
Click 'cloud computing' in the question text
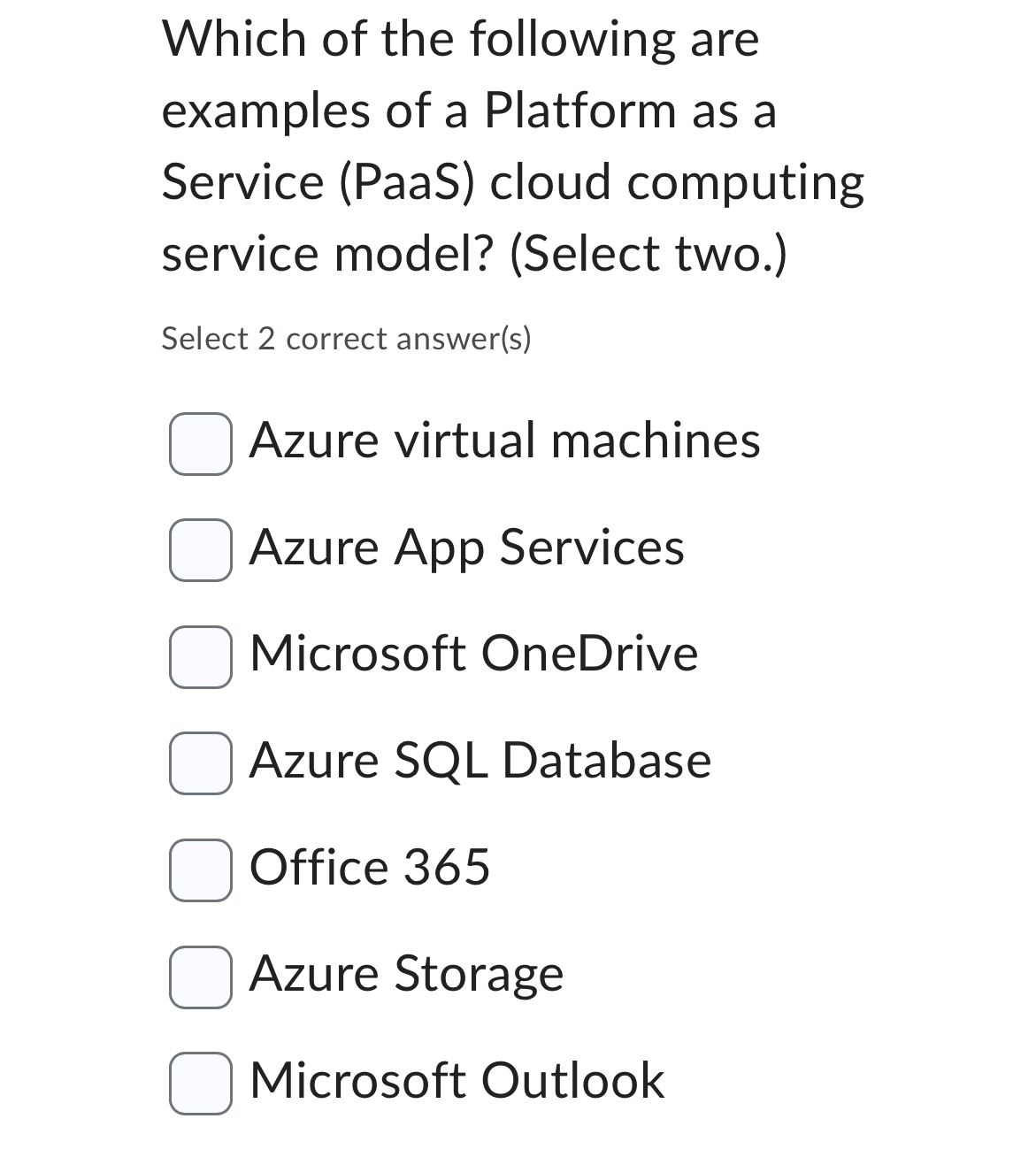coord(678,182)
